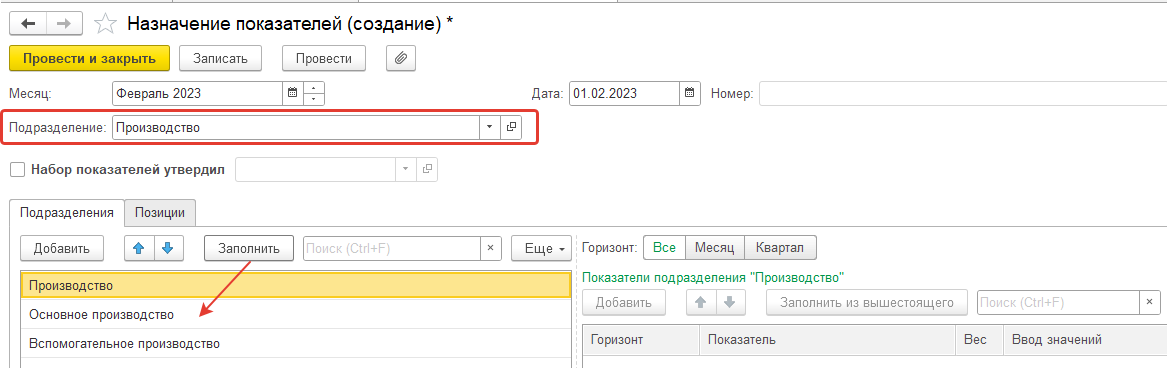Select the Квартал horizon filter
Viewport: 1167px width, 368px height.
click(781, 247)
